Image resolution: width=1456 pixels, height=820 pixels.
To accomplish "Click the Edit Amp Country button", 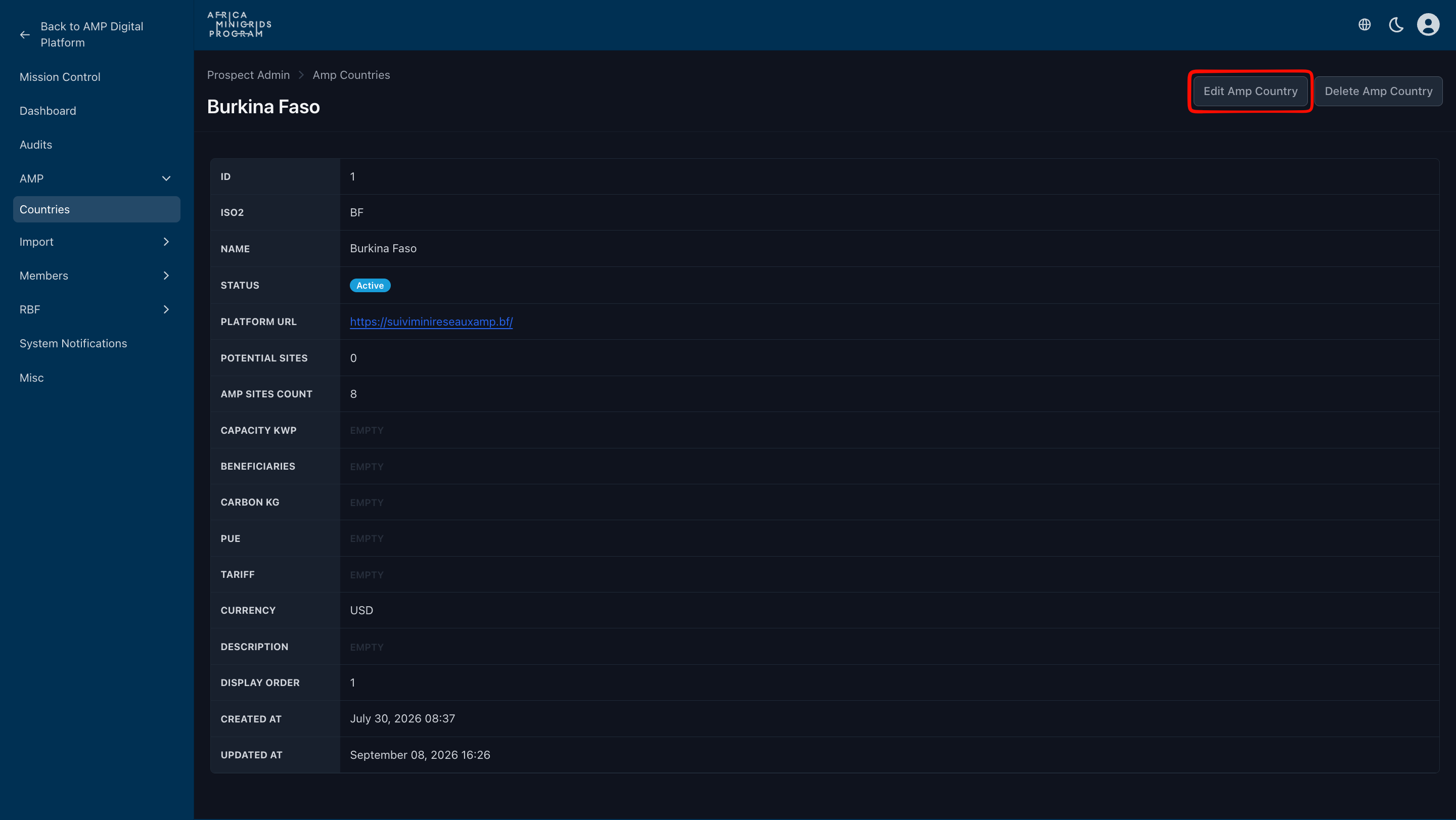I will (1250, 91).
